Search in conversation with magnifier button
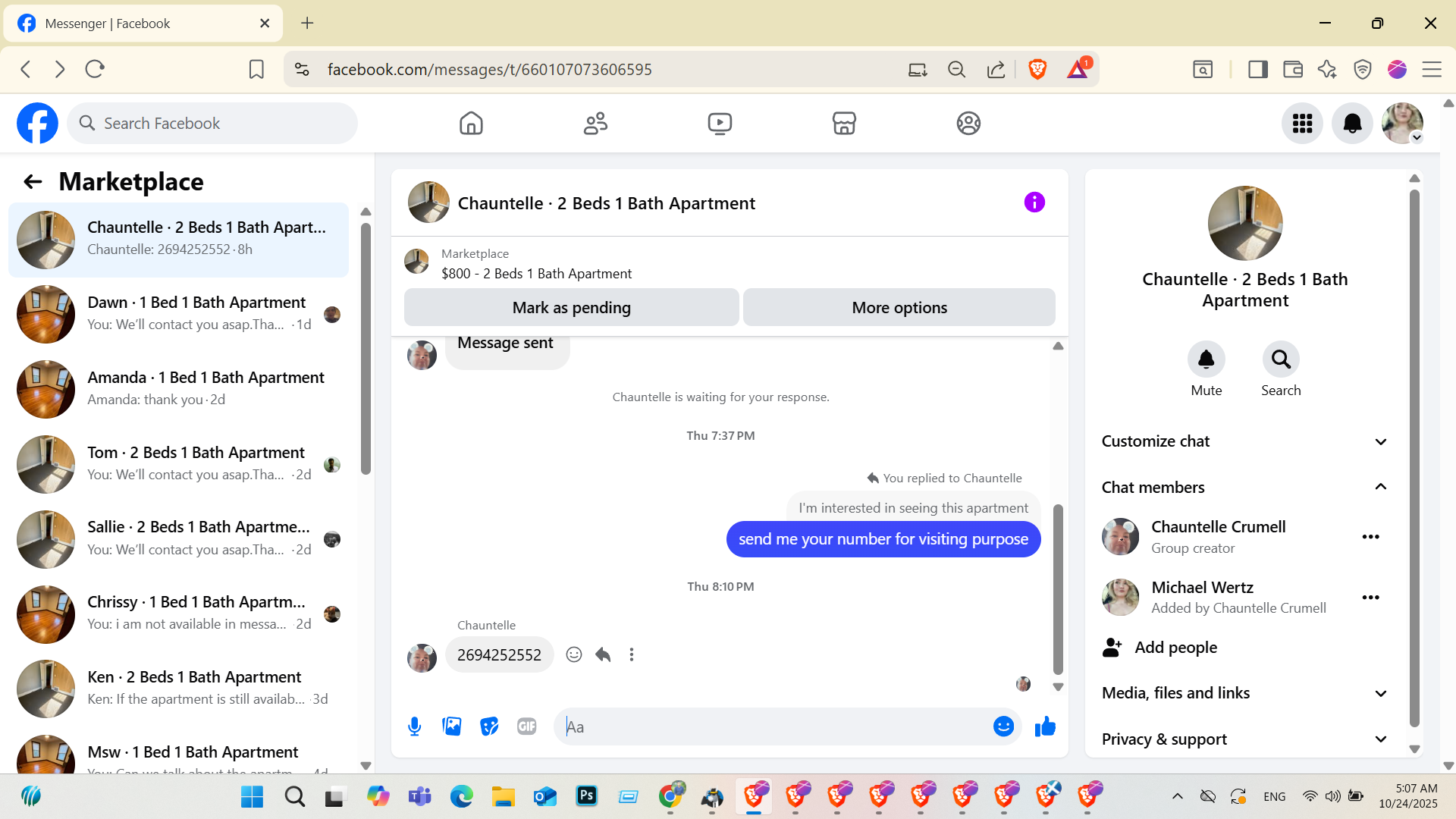 [x=1281, y=359]
